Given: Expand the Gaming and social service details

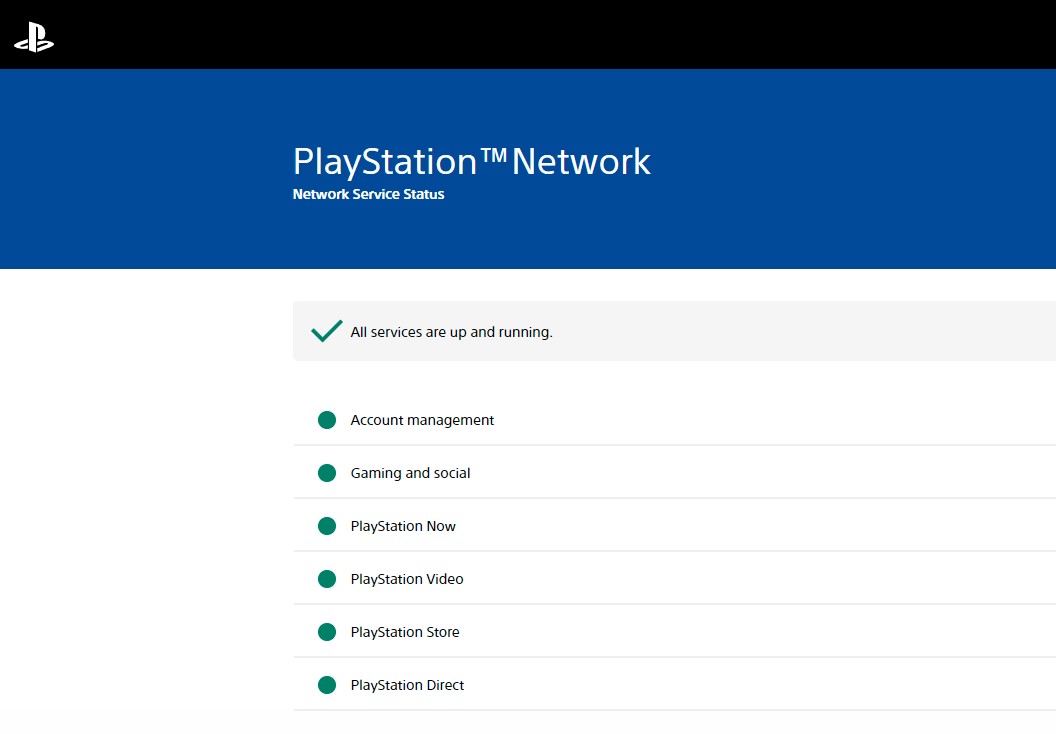Looking at the screenshot, I should click(x=600, y=472).
